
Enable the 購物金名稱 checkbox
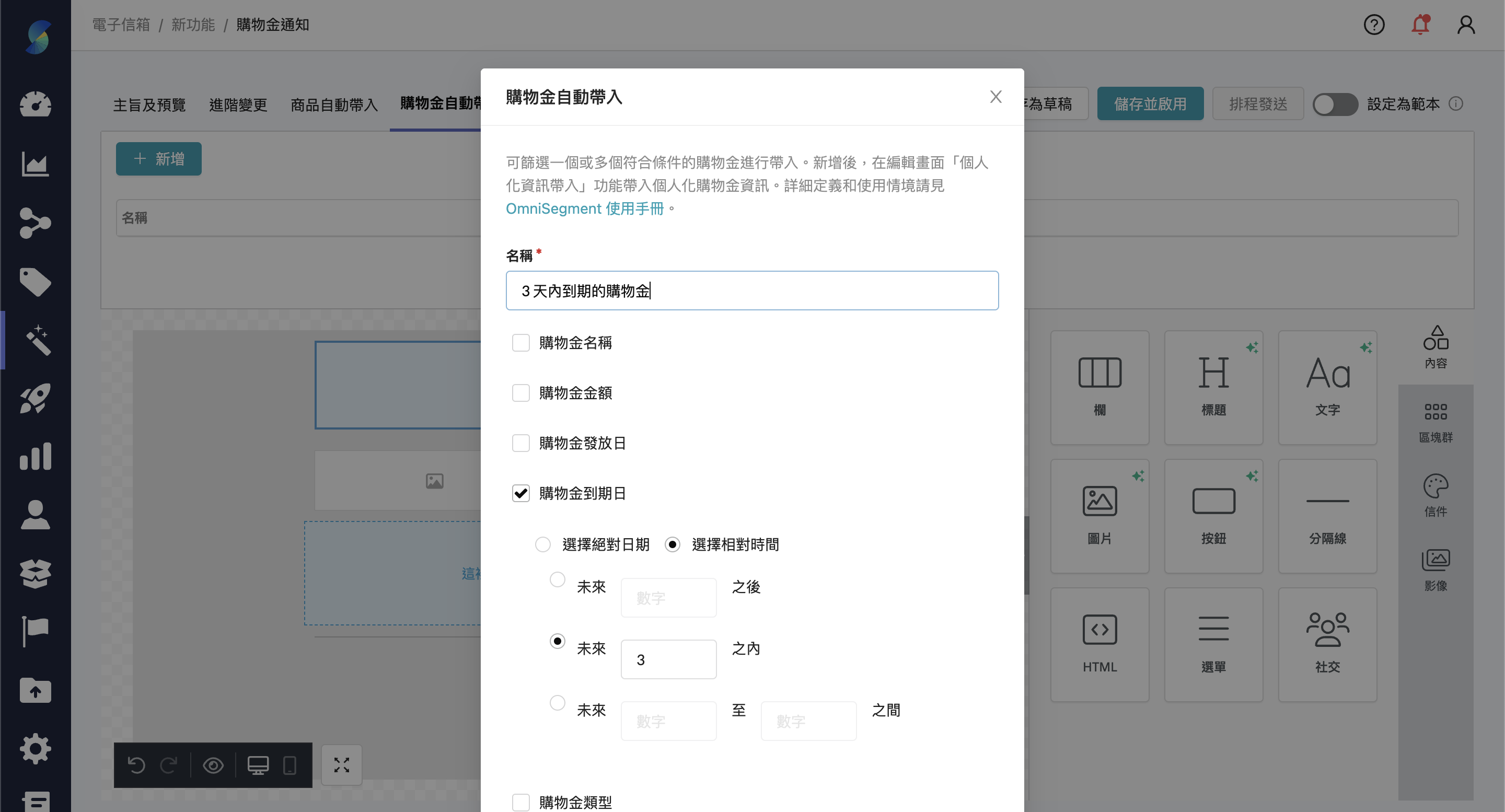[520, 343]
